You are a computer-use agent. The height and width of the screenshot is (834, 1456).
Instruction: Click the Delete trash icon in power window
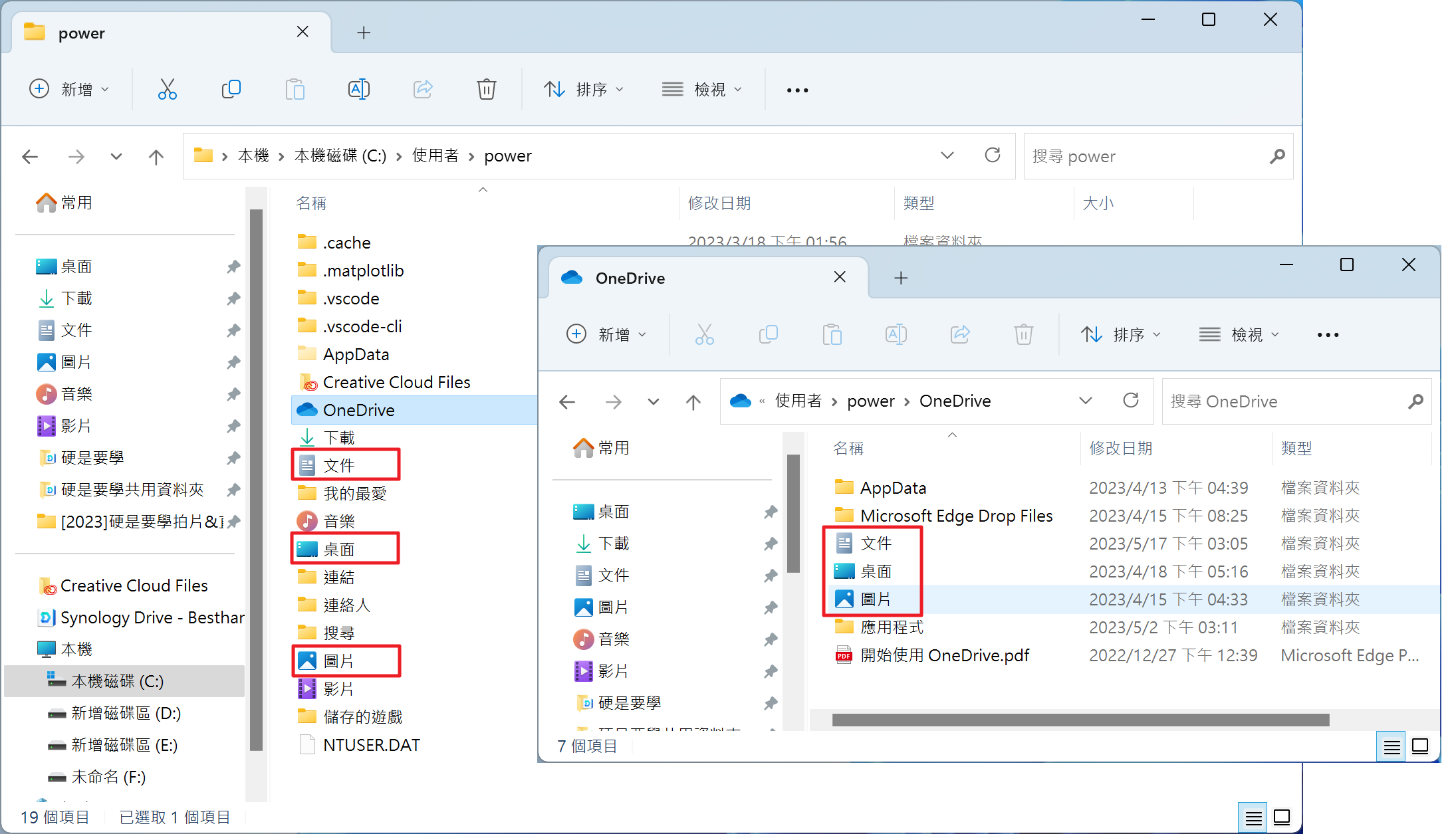[486, 89]
